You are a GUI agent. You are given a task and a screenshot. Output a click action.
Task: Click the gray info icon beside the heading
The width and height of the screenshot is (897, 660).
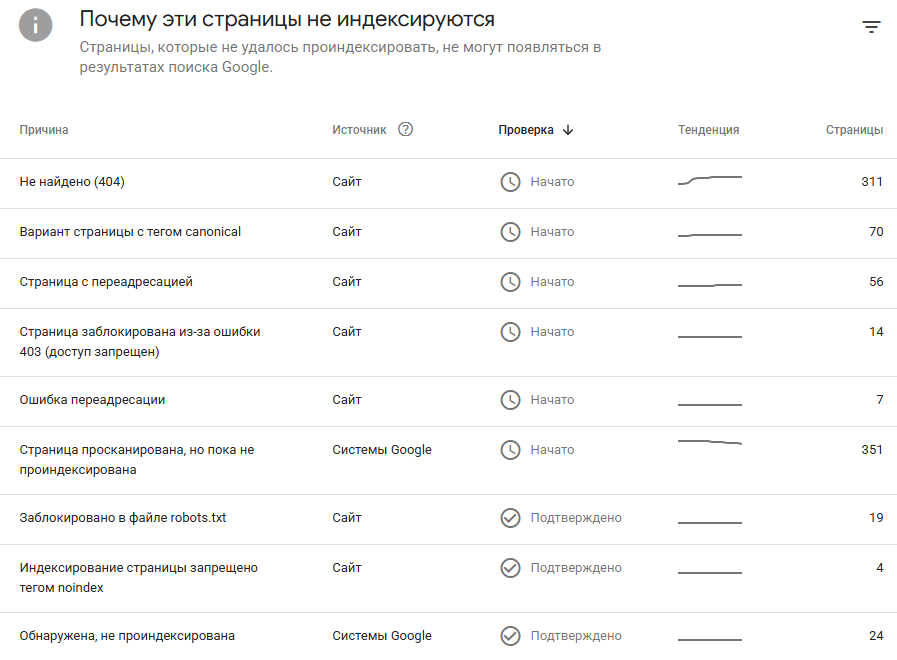(x=35, y=25)
